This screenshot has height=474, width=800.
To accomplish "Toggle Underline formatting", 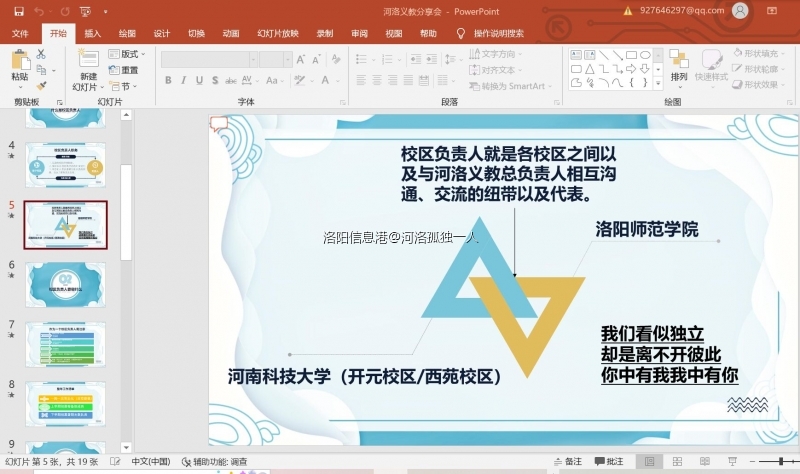I will pos(199,80).
